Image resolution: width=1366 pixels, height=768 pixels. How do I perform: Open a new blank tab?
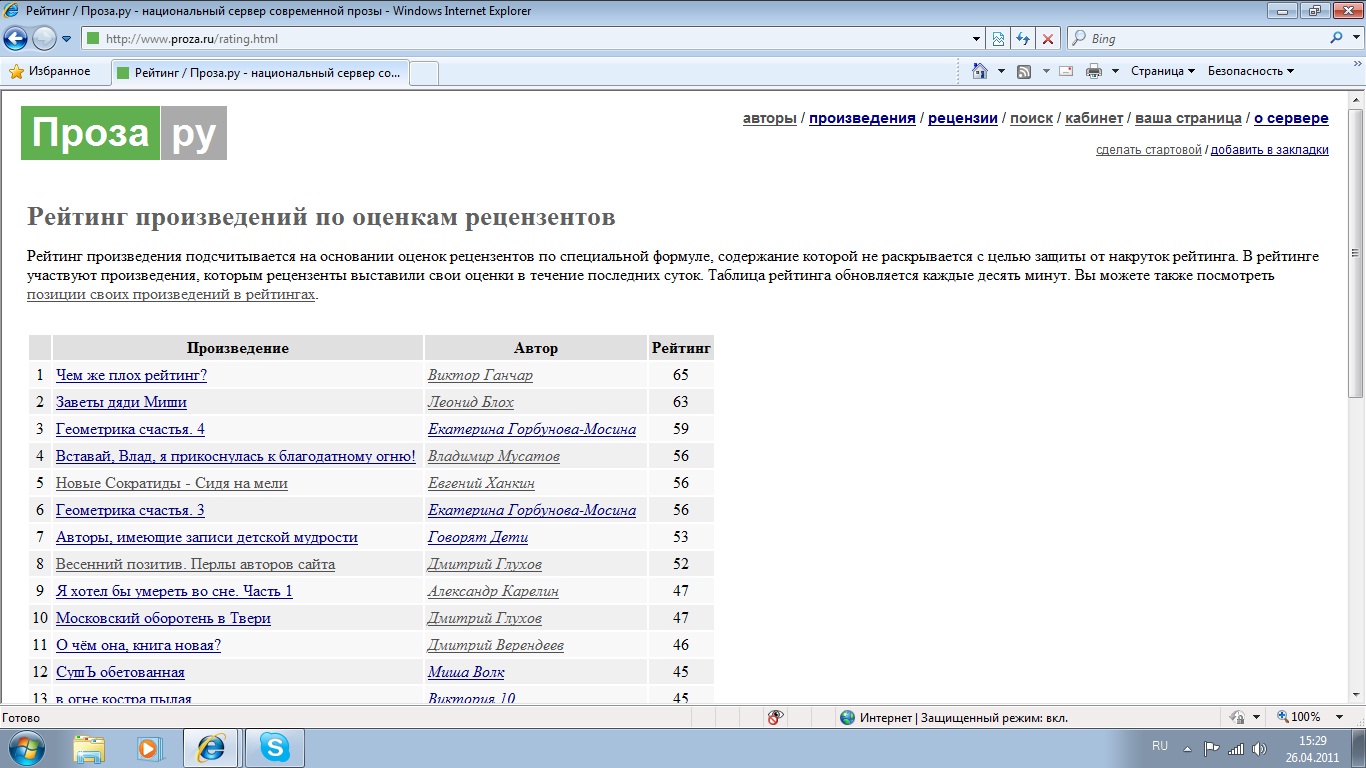point(424,73)
